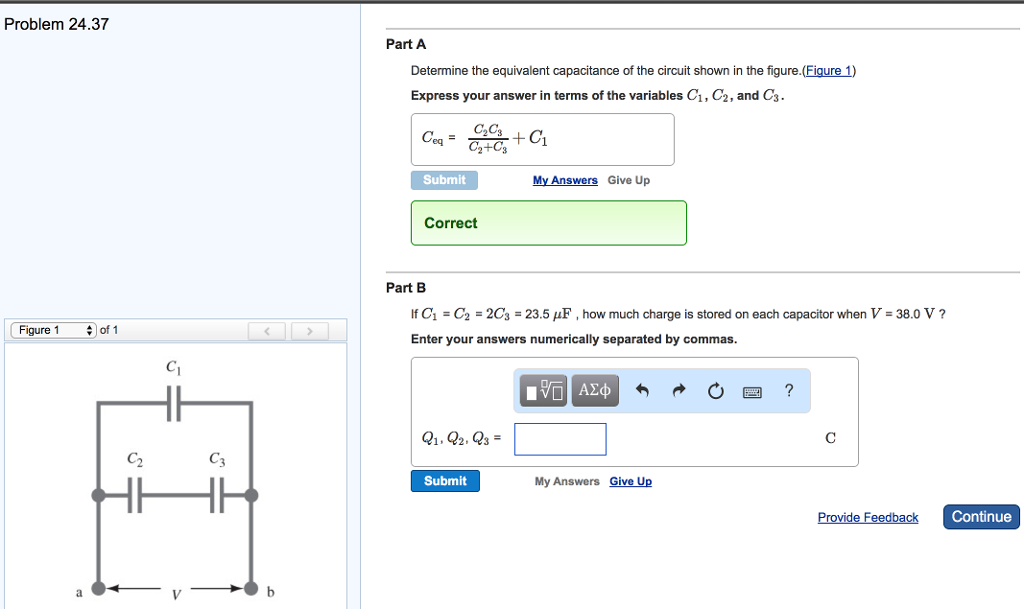Viewport: 1024px width, 609px height.
Task: Submit the Part B answer
Action: (444, 481)
